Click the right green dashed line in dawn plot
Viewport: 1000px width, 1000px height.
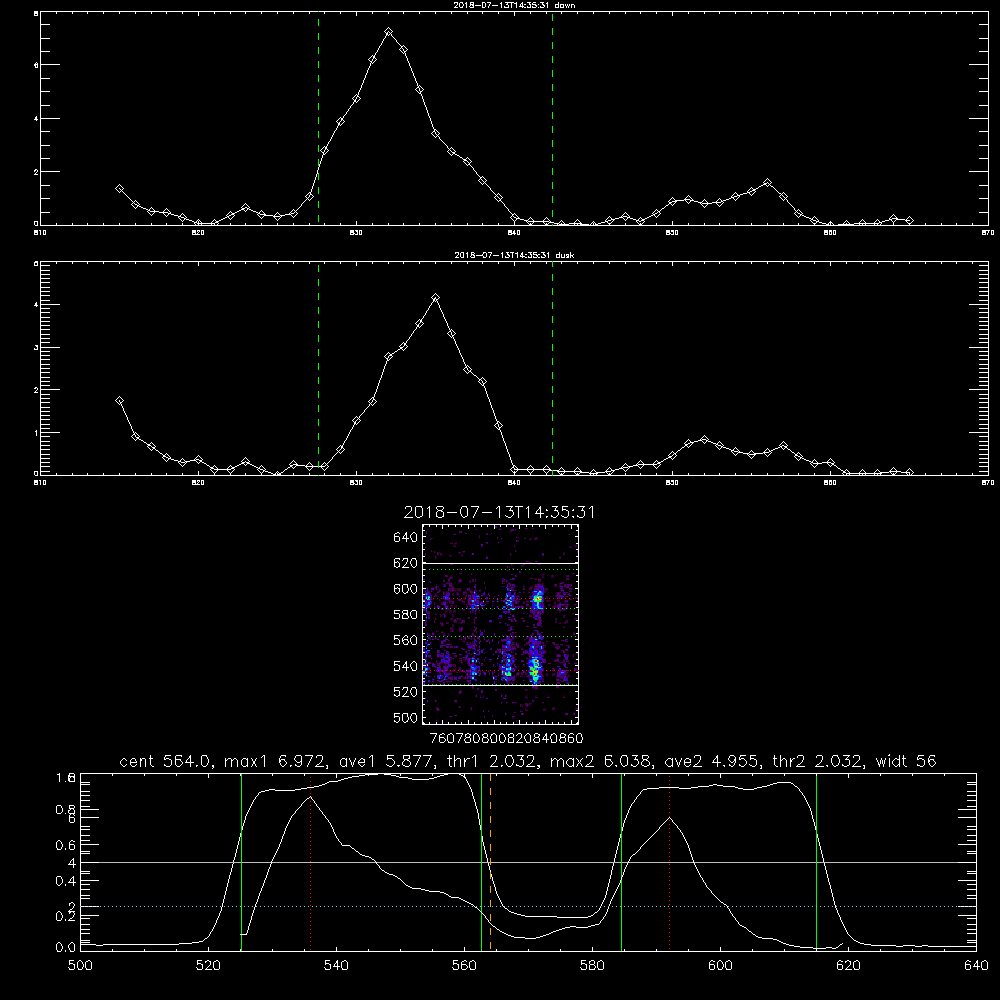(x=552, y=118)
